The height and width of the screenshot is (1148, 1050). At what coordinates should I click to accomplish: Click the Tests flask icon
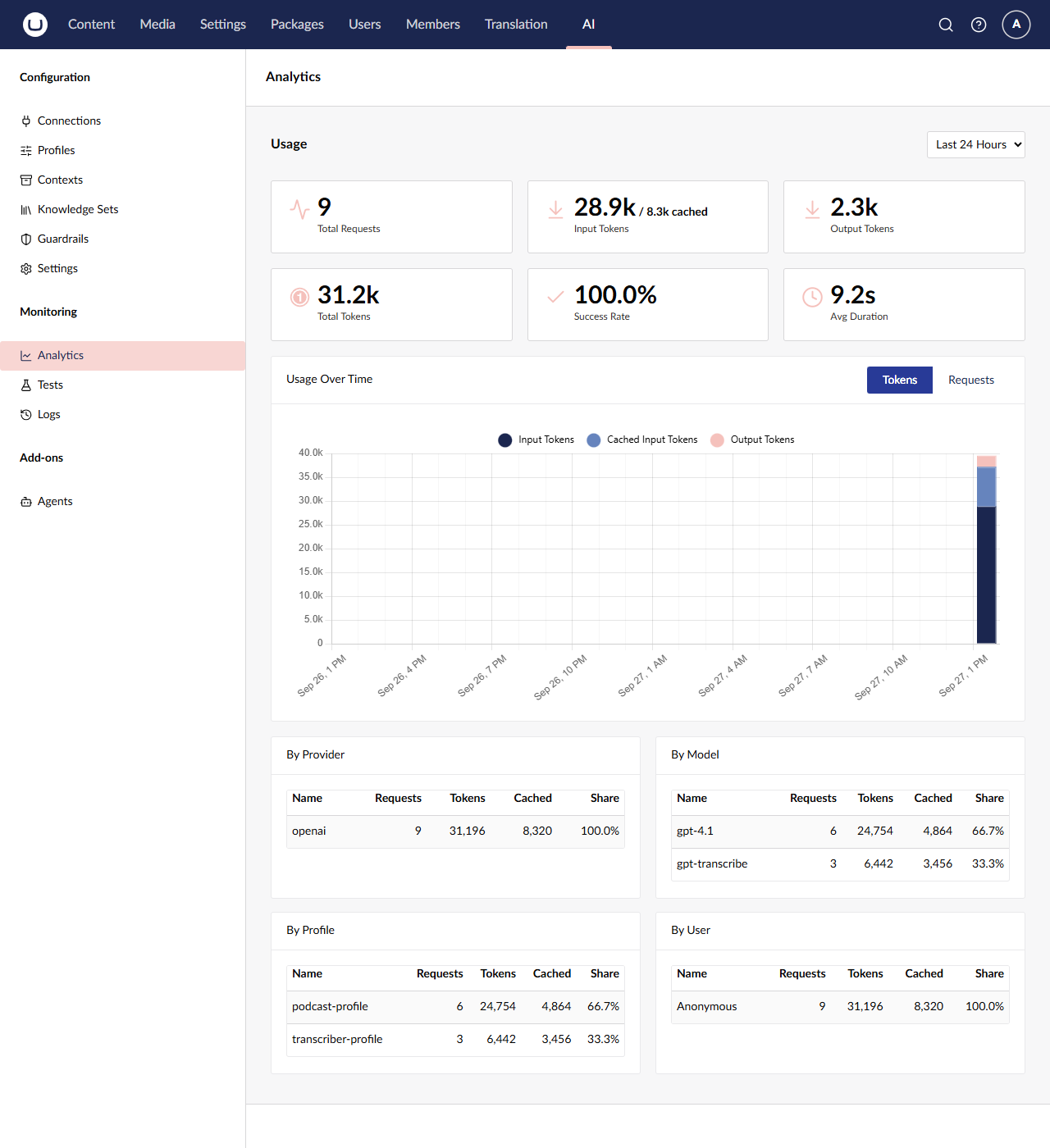click(26, 385)
